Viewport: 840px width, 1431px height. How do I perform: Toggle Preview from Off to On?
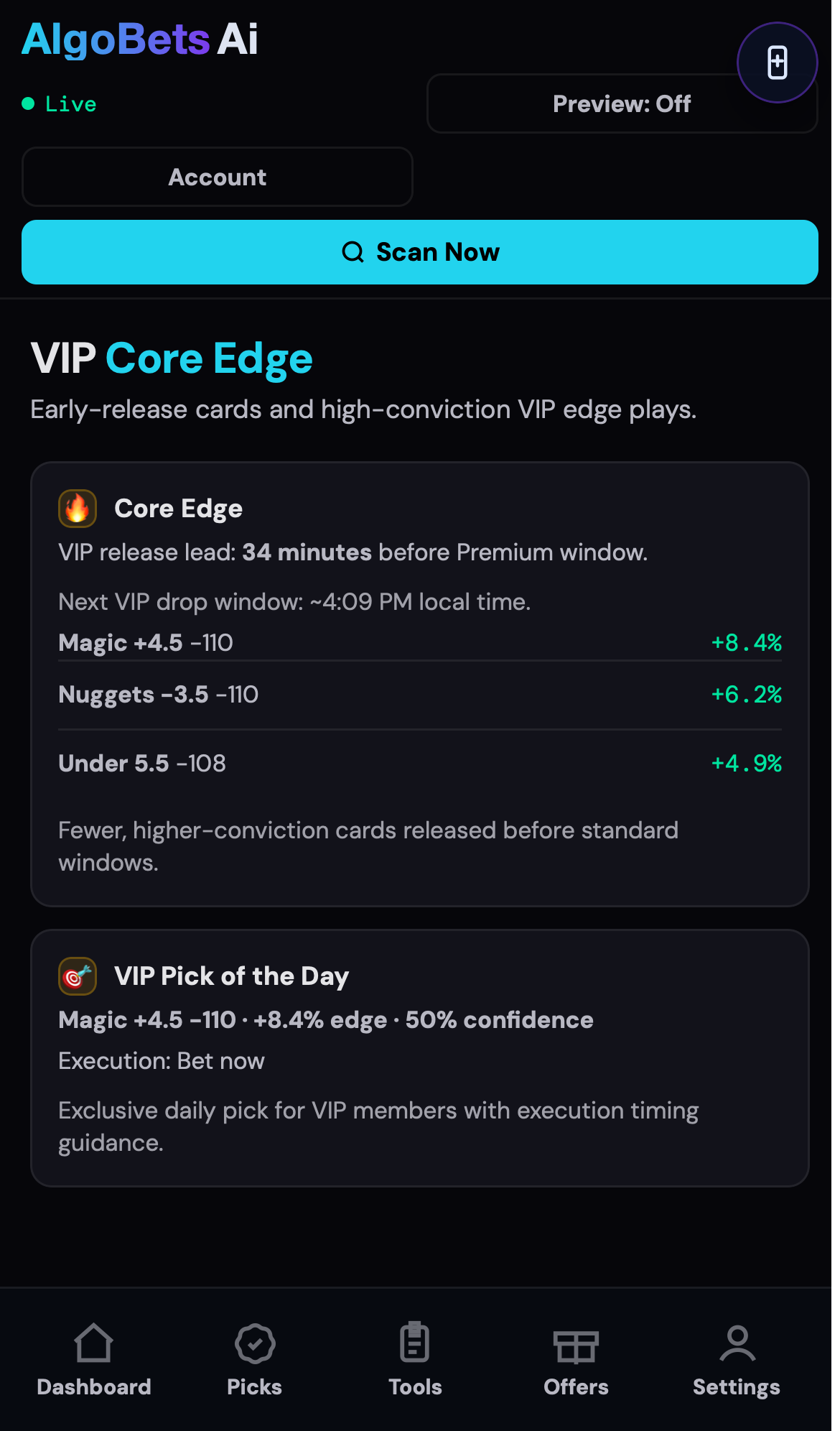coord(621,103)
